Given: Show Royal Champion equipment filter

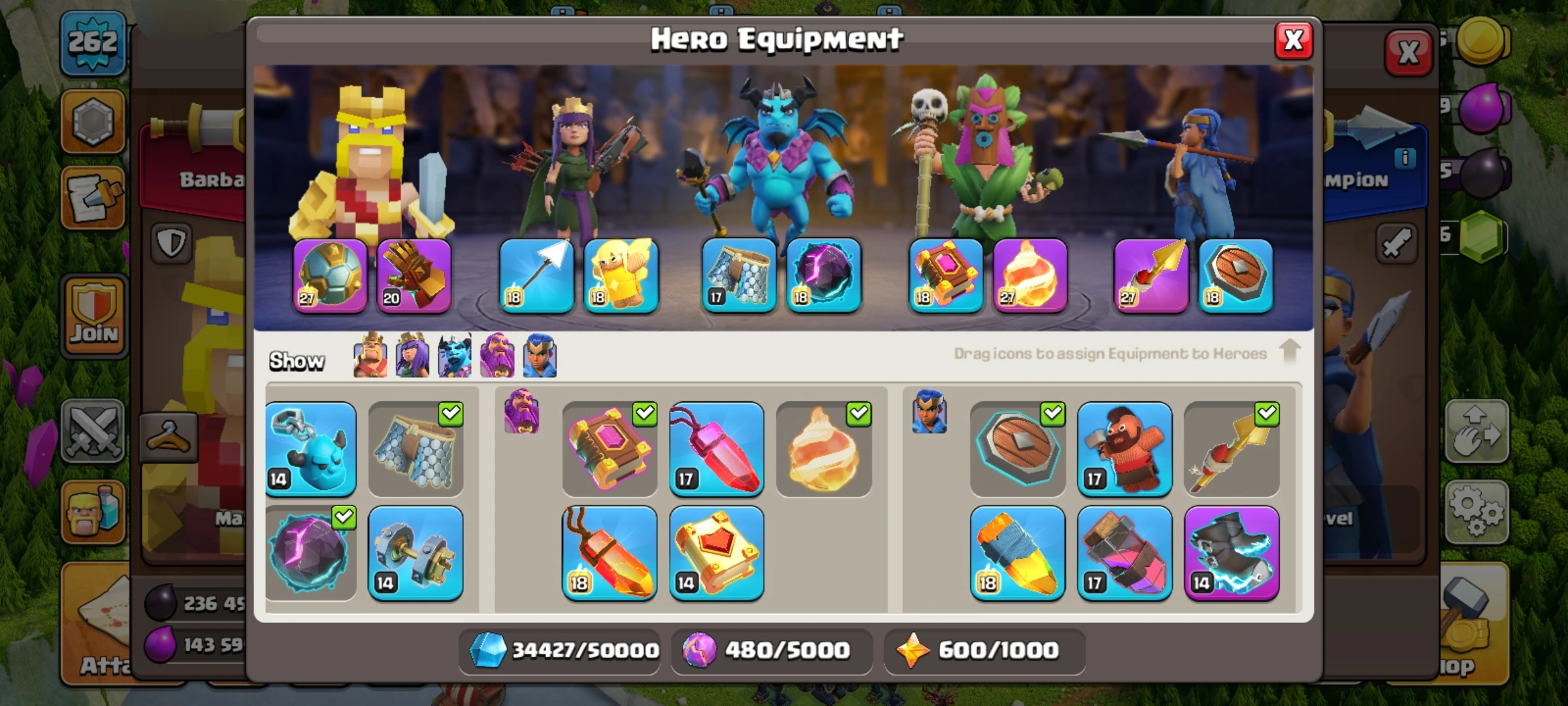Looking at the screenshot, I should [540, 356].
